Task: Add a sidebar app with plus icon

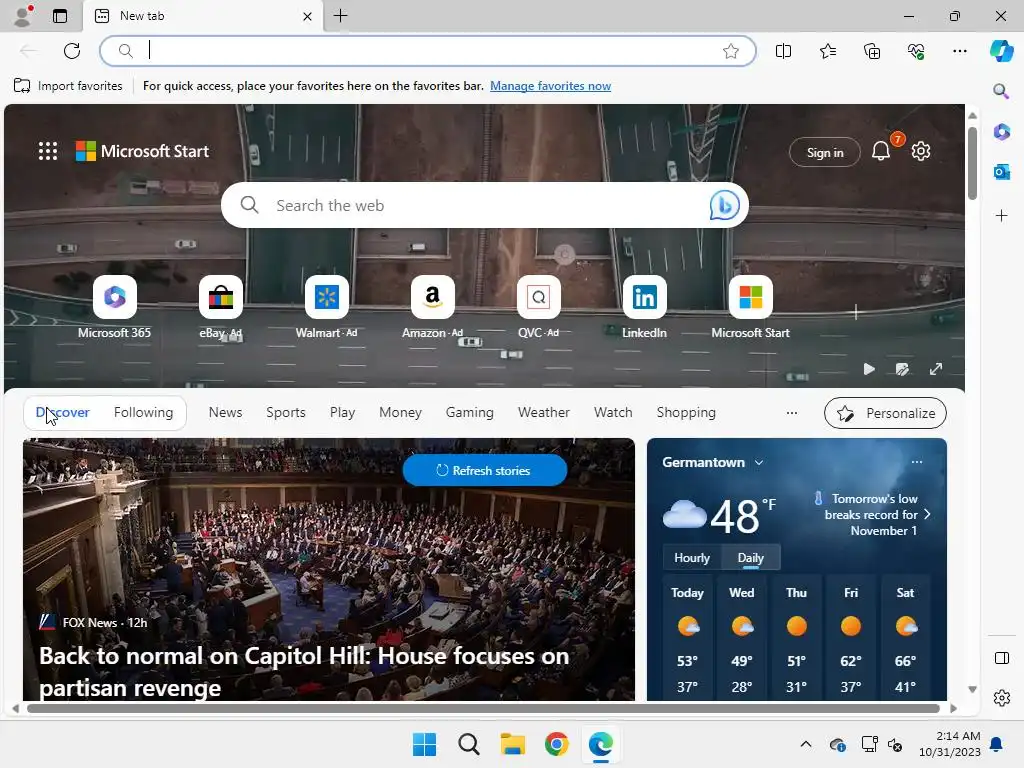Action: 1001,216
